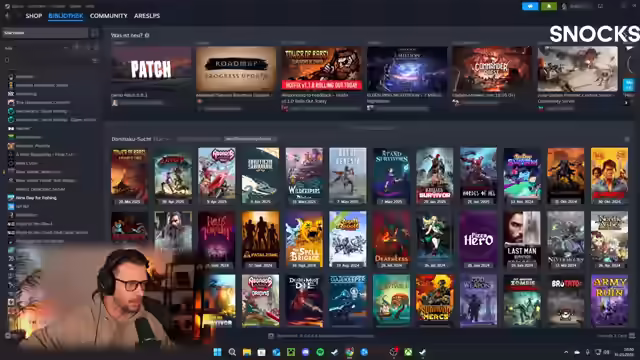Expand the games category dropdown in sidebar
The height and width of the screenshot is (360, 640).
65,48
